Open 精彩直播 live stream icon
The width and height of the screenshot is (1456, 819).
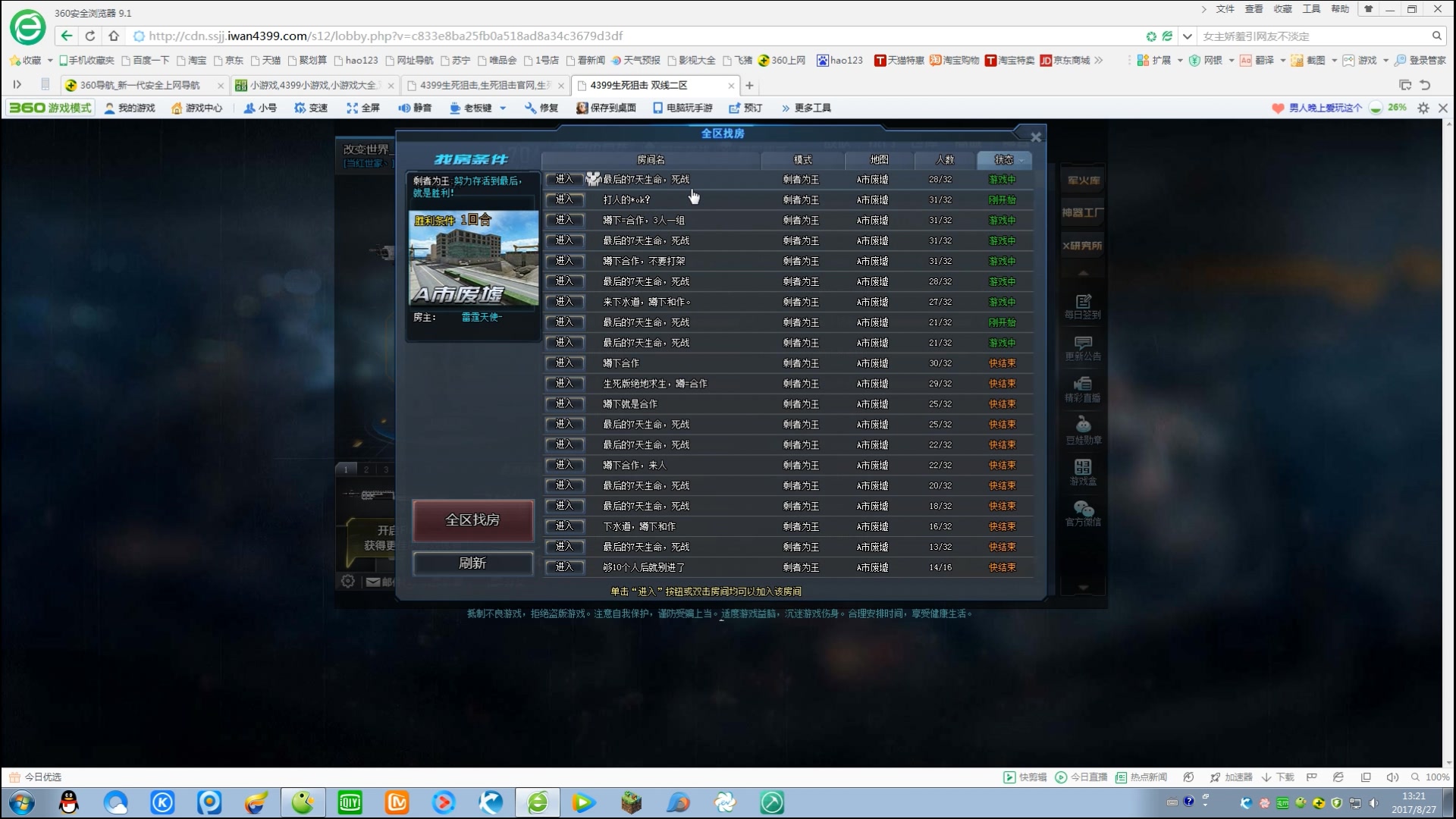pyautogui.click(x=1083, y=389)
